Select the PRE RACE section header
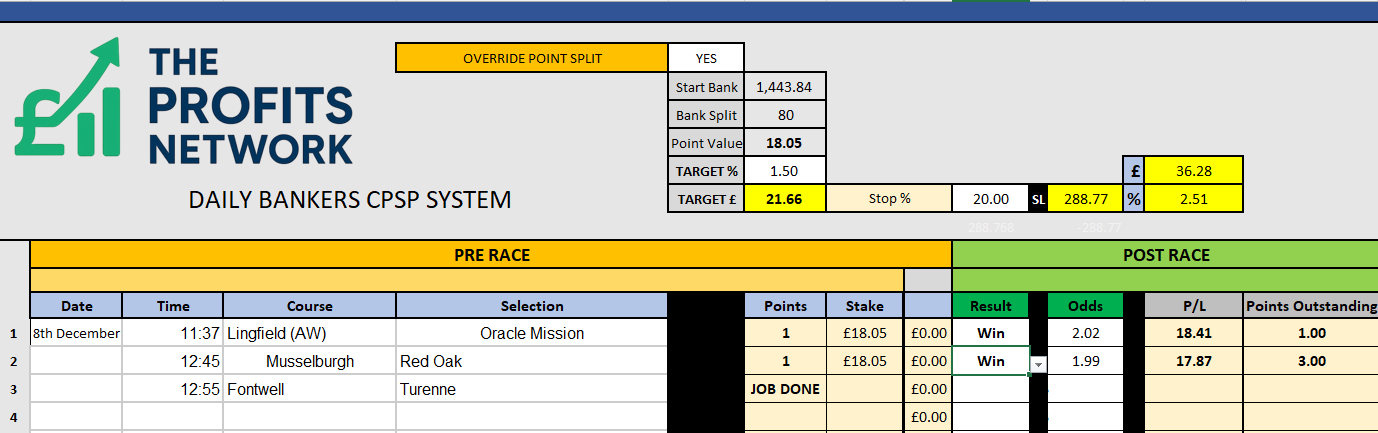Viewport: 1378px width, 433px height. click(x=491, y=255)
